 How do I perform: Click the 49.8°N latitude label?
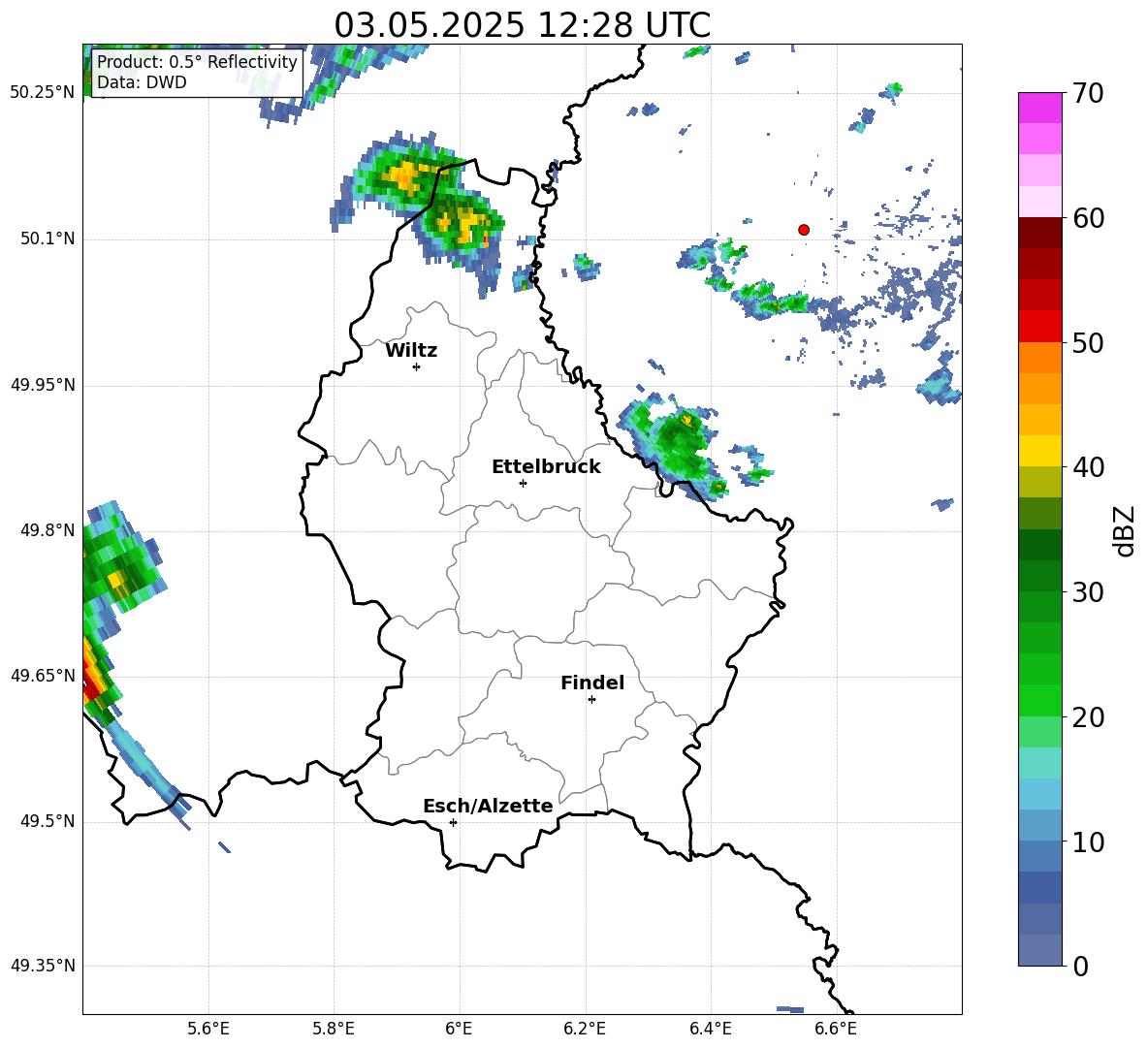pos(48,530)
